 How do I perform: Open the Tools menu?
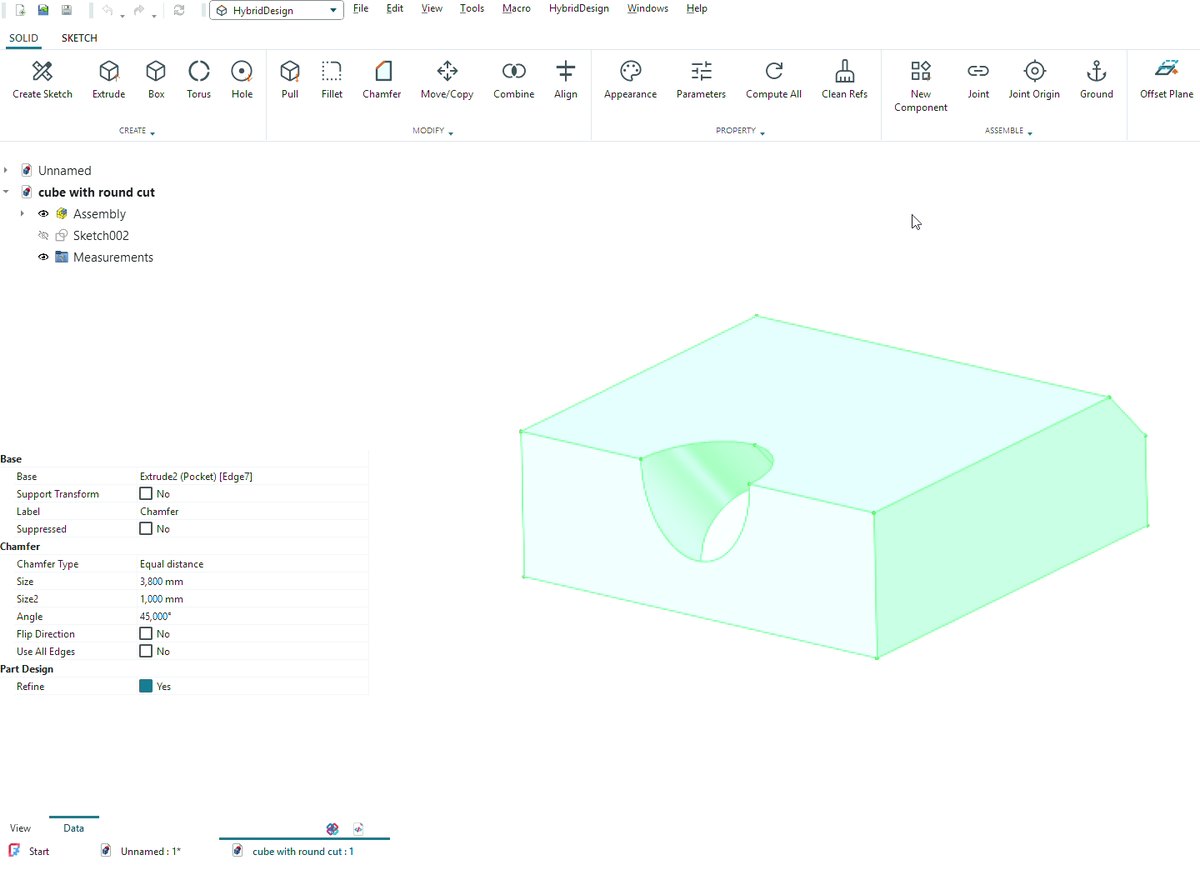(472, 8)
